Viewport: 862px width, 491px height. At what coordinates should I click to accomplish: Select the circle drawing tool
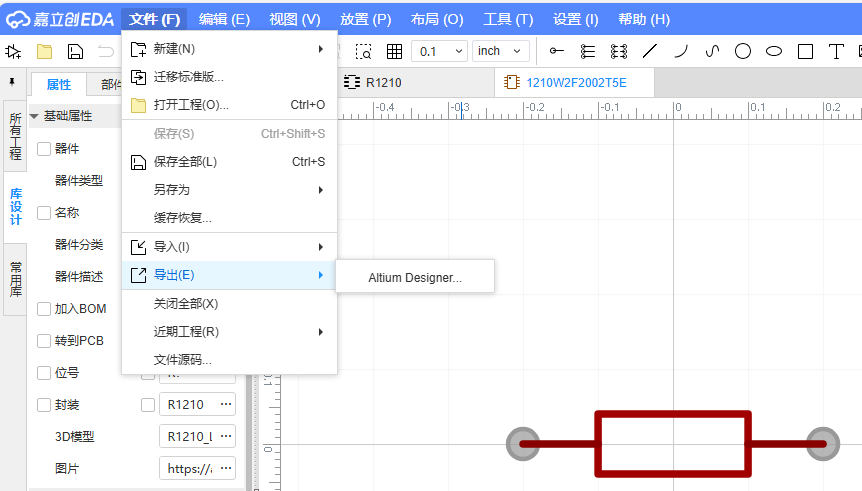[743, 51]
